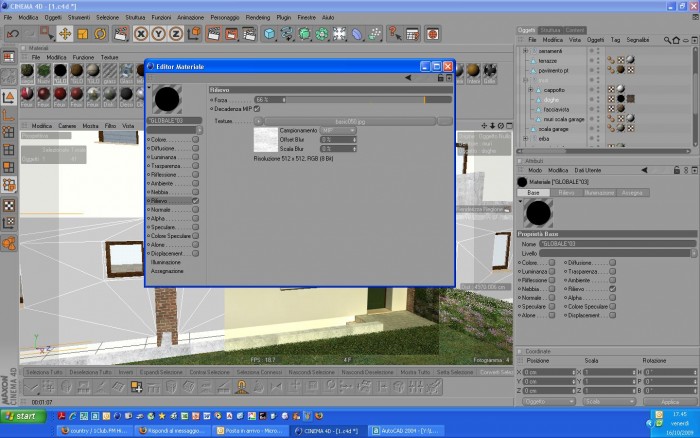The width and height of the screenshot is (700, 438).
Task: Open the Campionamento MIP dropdown
Action: (x=338, y=130)
